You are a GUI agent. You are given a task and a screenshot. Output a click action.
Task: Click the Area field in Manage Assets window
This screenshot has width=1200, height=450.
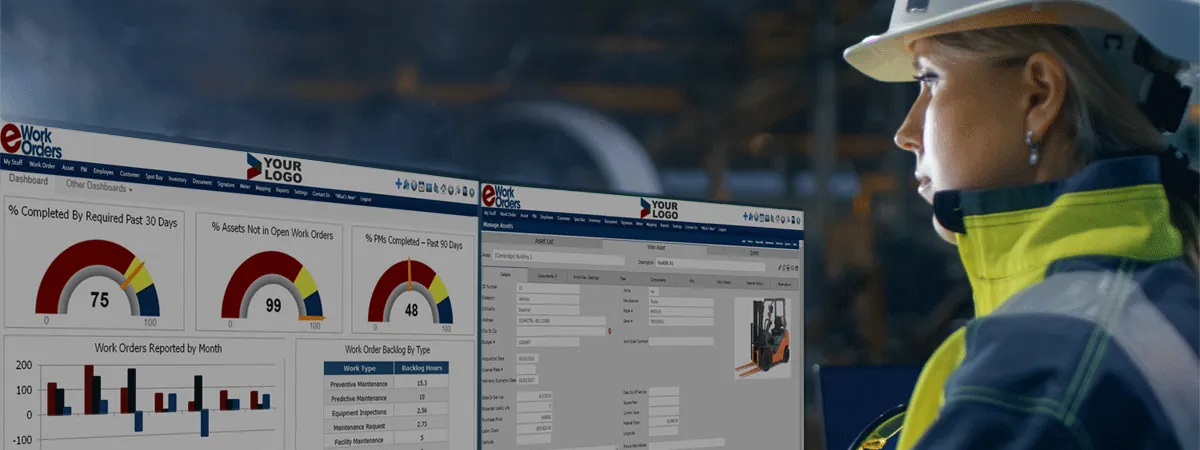558,259
